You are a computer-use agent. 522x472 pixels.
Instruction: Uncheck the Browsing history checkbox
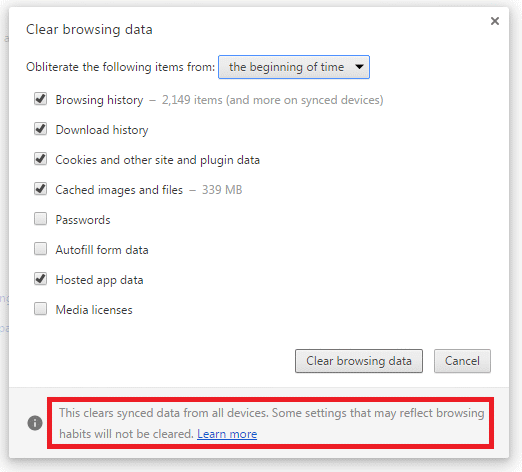40,99
